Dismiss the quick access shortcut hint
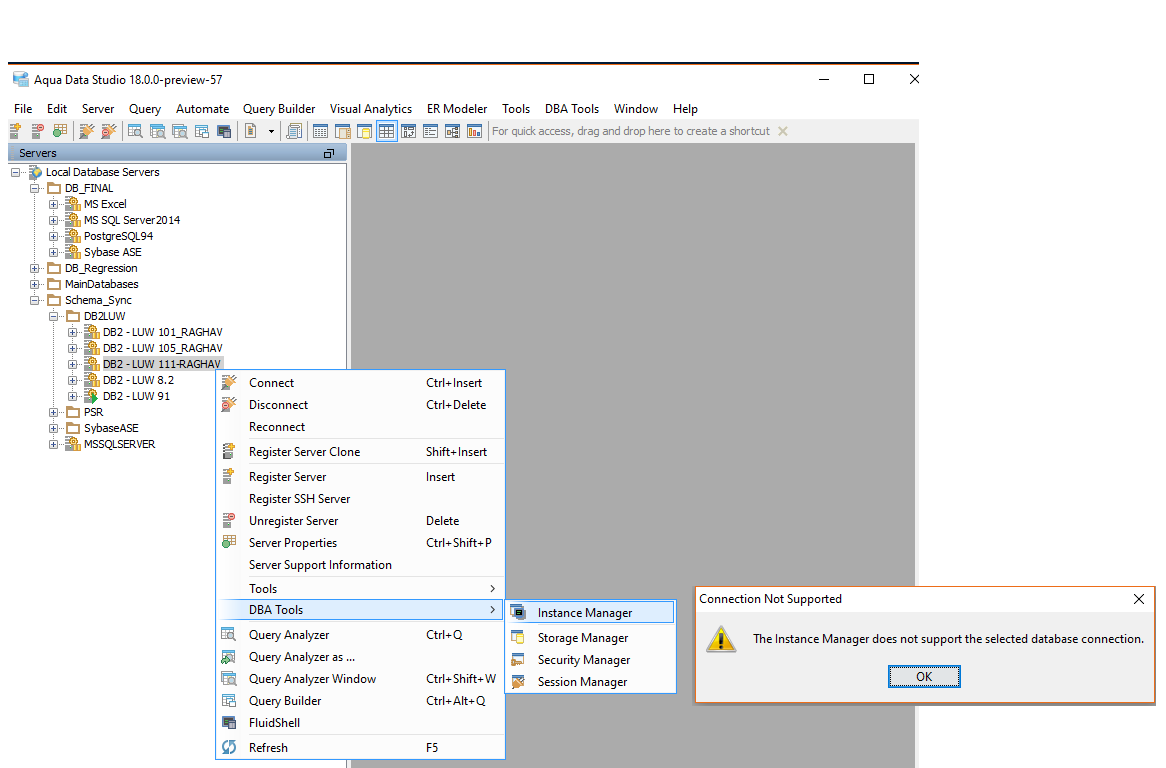The width and height of the screenshot is (1166, 768). [x=782, y=131]
